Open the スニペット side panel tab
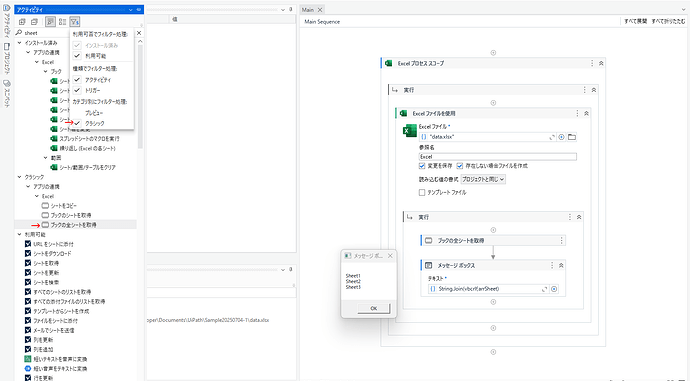The height and width of the screenshot is (381, 690). tap(7, 92)
